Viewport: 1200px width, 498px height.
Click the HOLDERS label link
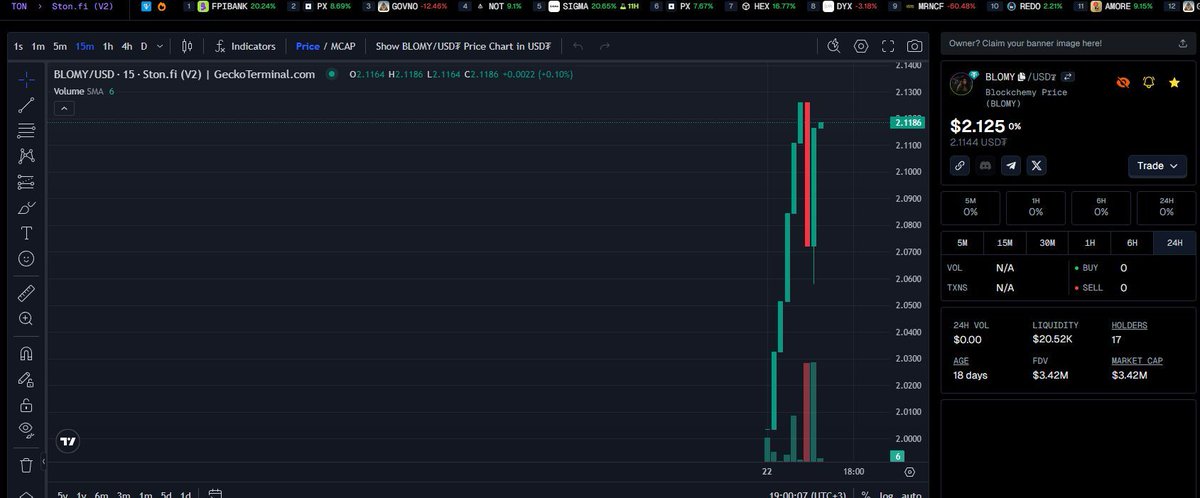tap(1129, 325)
